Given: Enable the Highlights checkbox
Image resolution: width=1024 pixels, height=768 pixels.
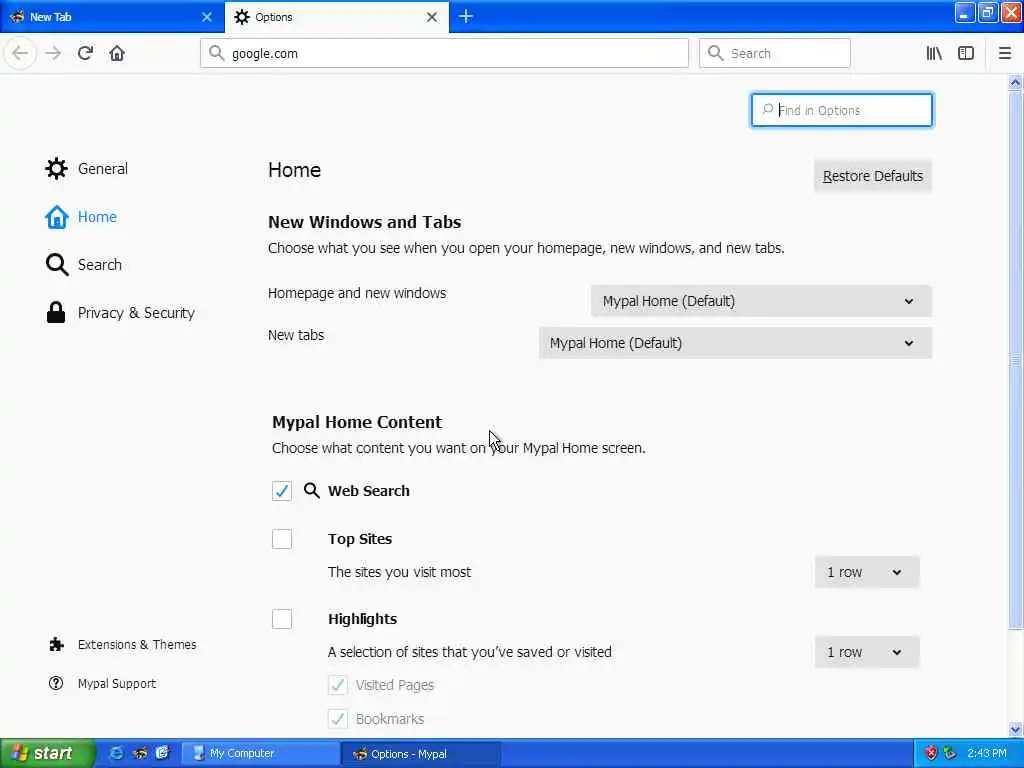Looking at the screenshot, I should pyautogui.click(x=281, y=618).
